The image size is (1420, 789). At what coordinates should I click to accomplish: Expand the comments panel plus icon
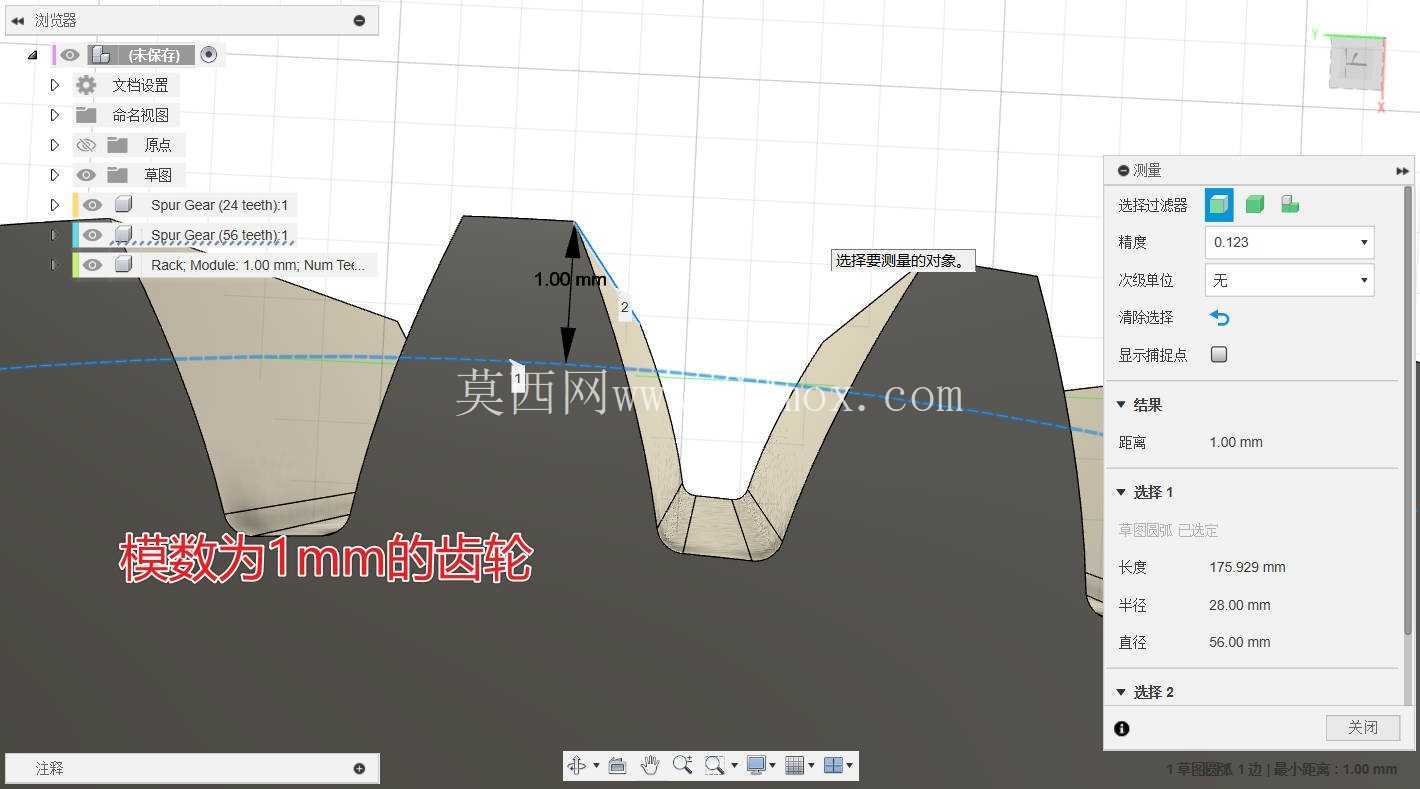pos(360,768)
